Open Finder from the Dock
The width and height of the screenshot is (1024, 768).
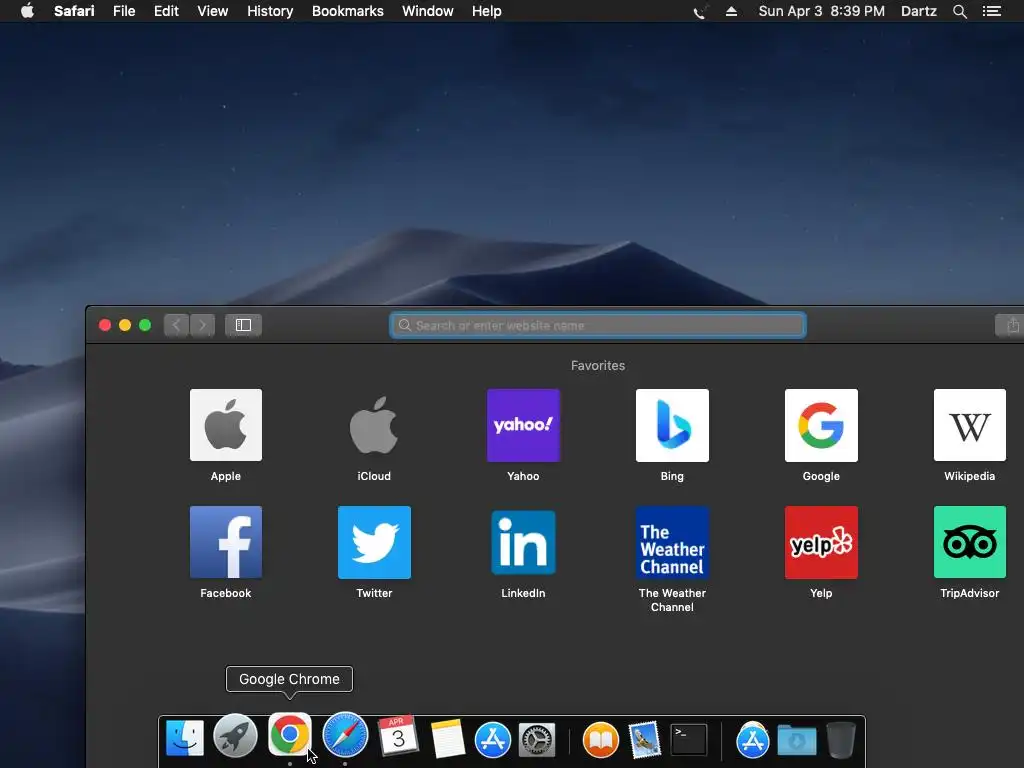coord(185,738)
